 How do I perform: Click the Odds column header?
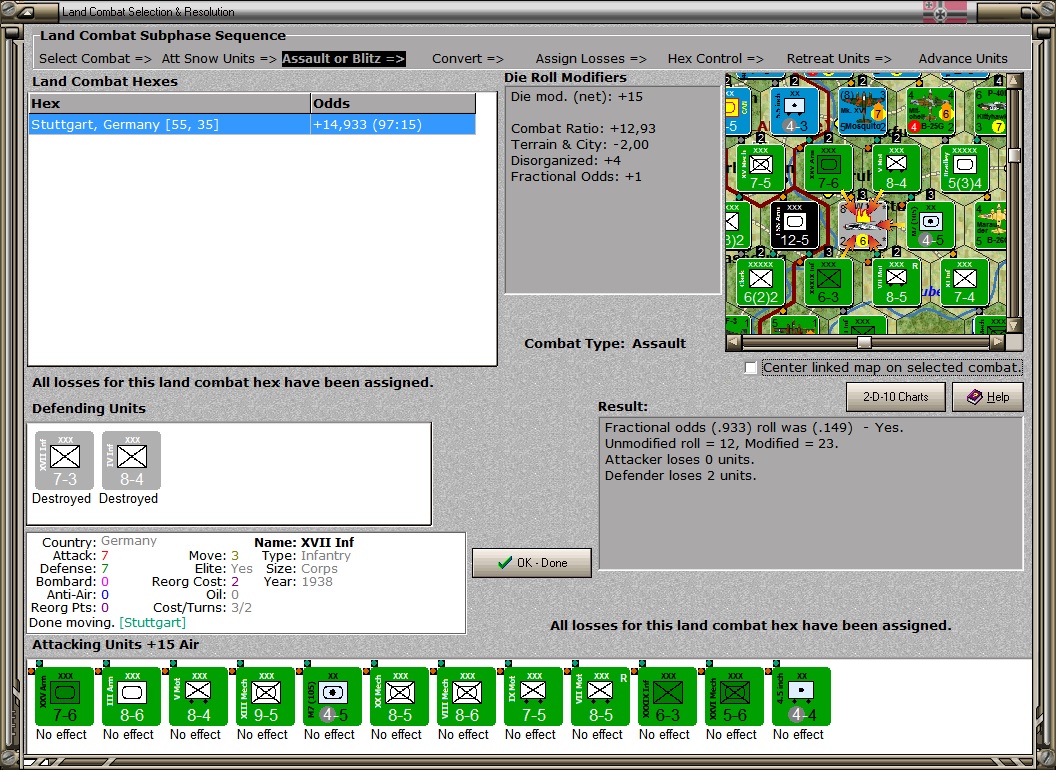point(393,103)
